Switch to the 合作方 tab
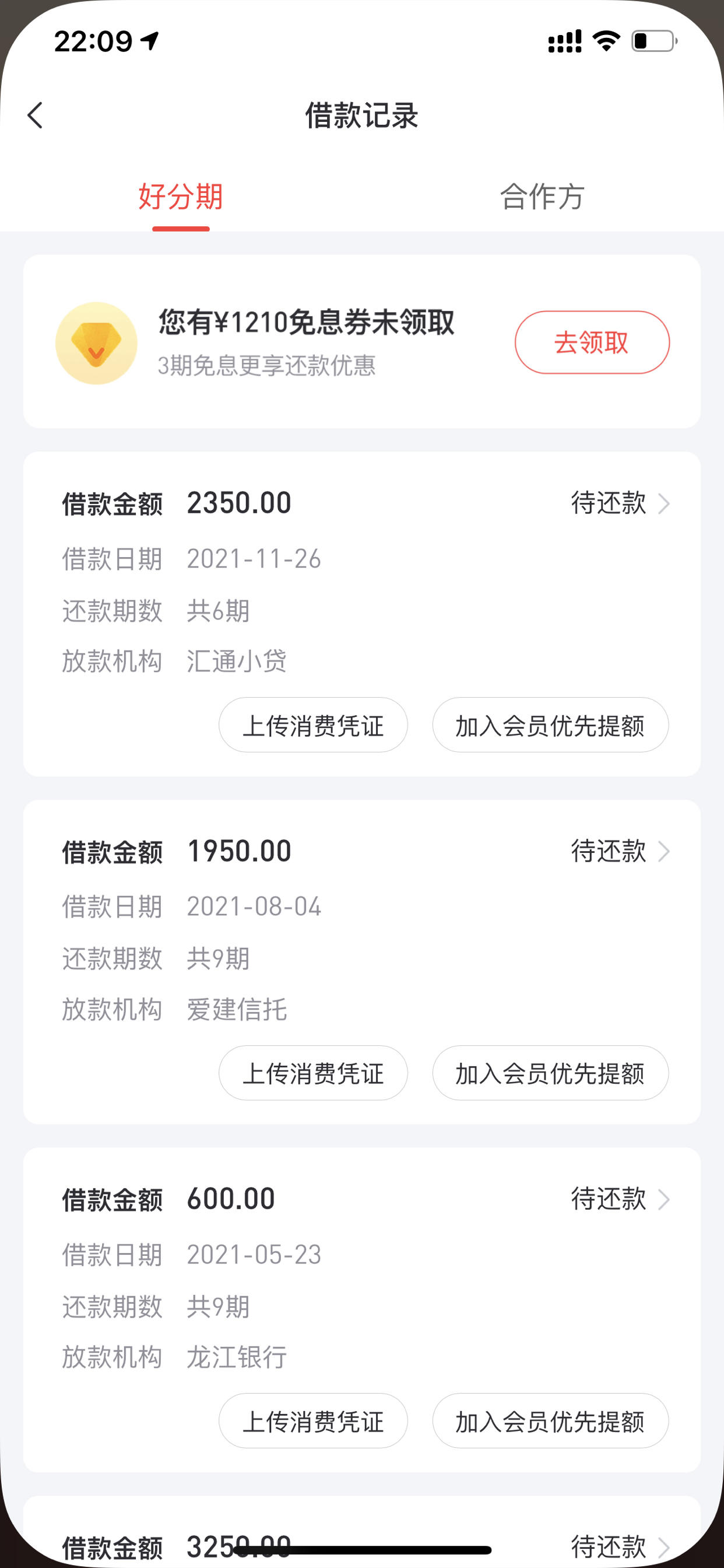 point(542,197)
